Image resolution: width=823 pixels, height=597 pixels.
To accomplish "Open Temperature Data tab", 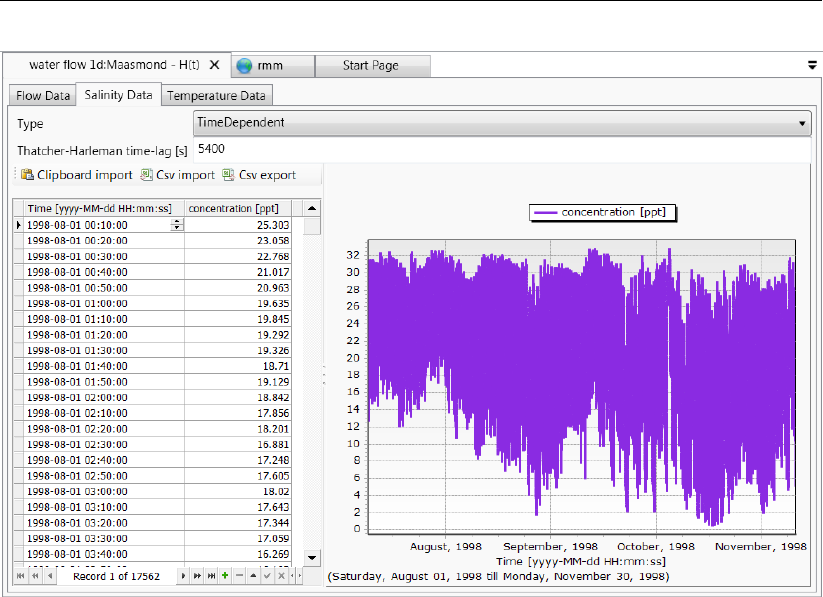I will pyautogui.click(x=216, y=96).
